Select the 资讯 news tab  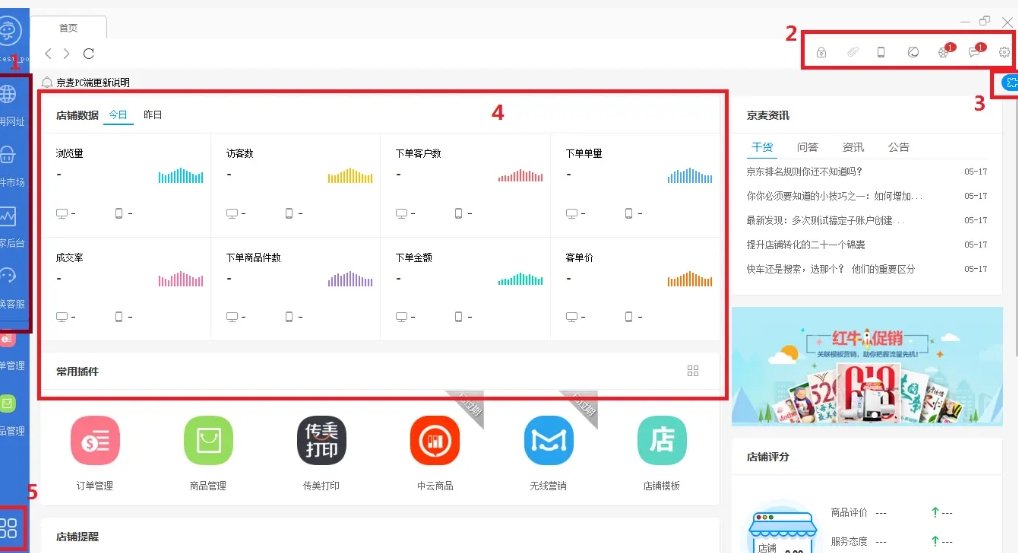[853, 147]
